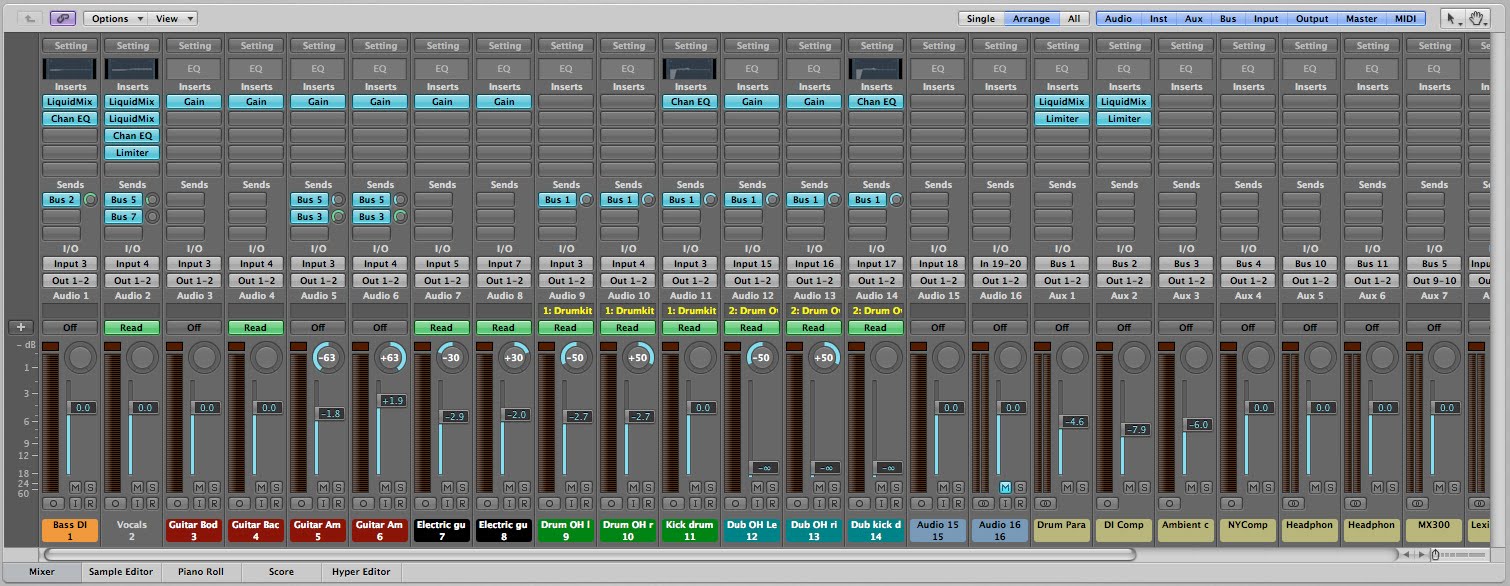This screenshot has height=586, width=1510.
Task: Click the EQ display slot on Guitar Bod 3 strip
Action: 193,68
